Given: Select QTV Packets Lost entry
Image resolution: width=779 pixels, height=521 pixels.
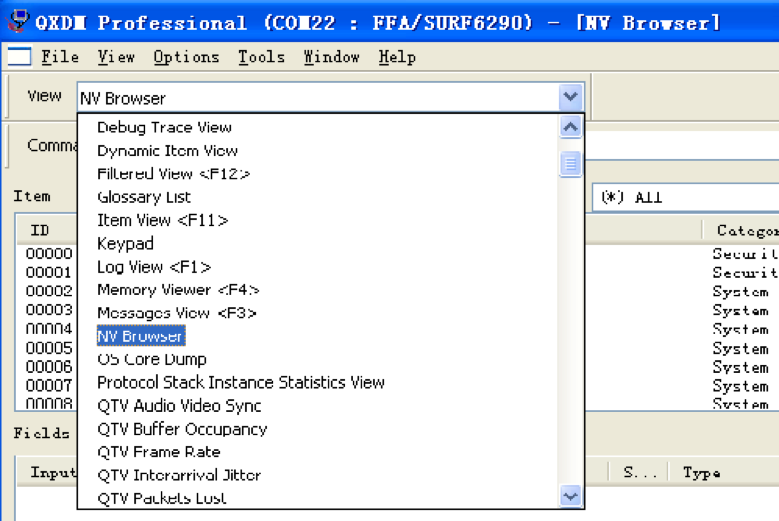Looking at the screenshot, I should coord(162,498).
